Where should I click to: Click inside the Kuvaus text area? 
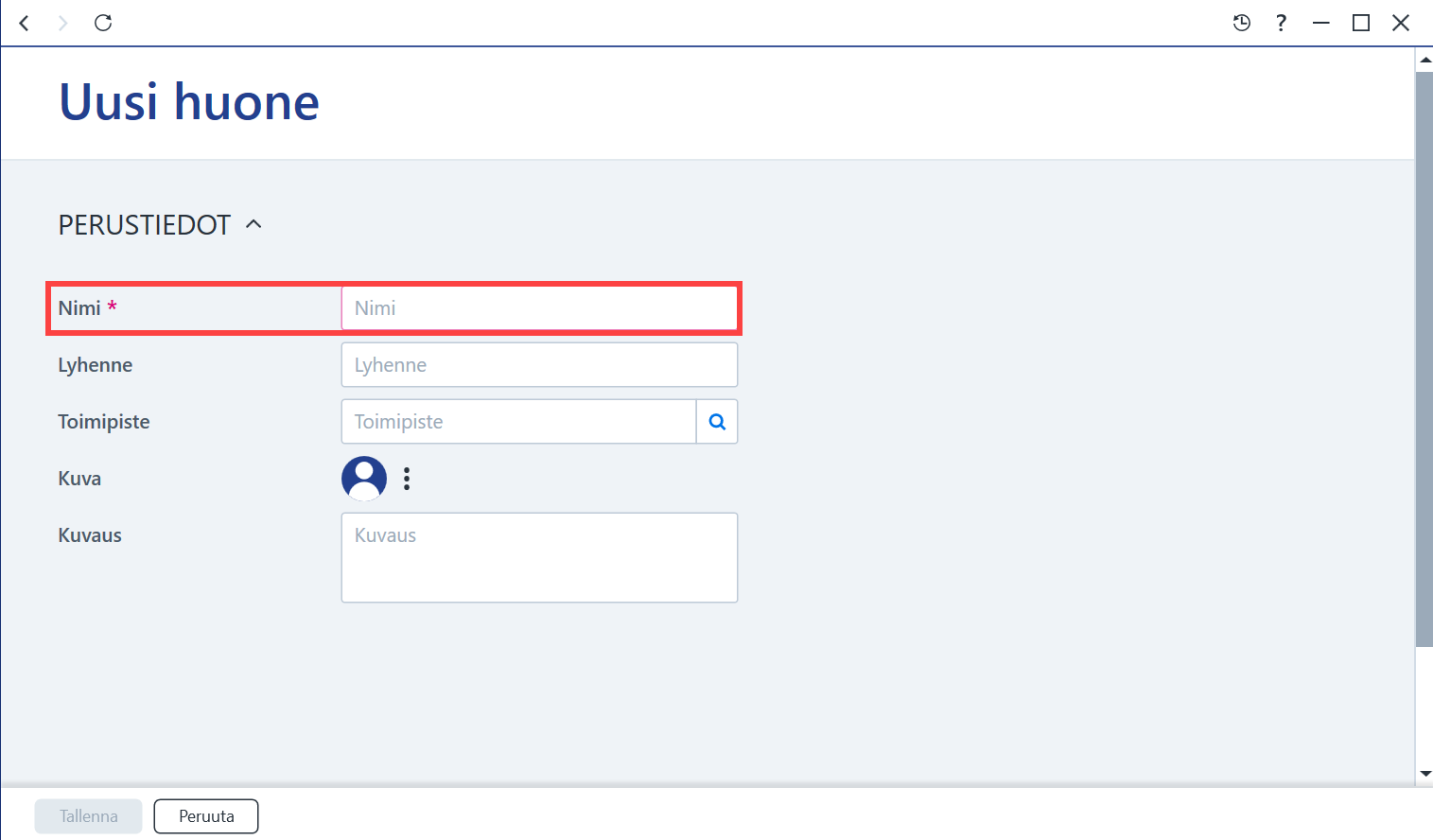(539, 558)
